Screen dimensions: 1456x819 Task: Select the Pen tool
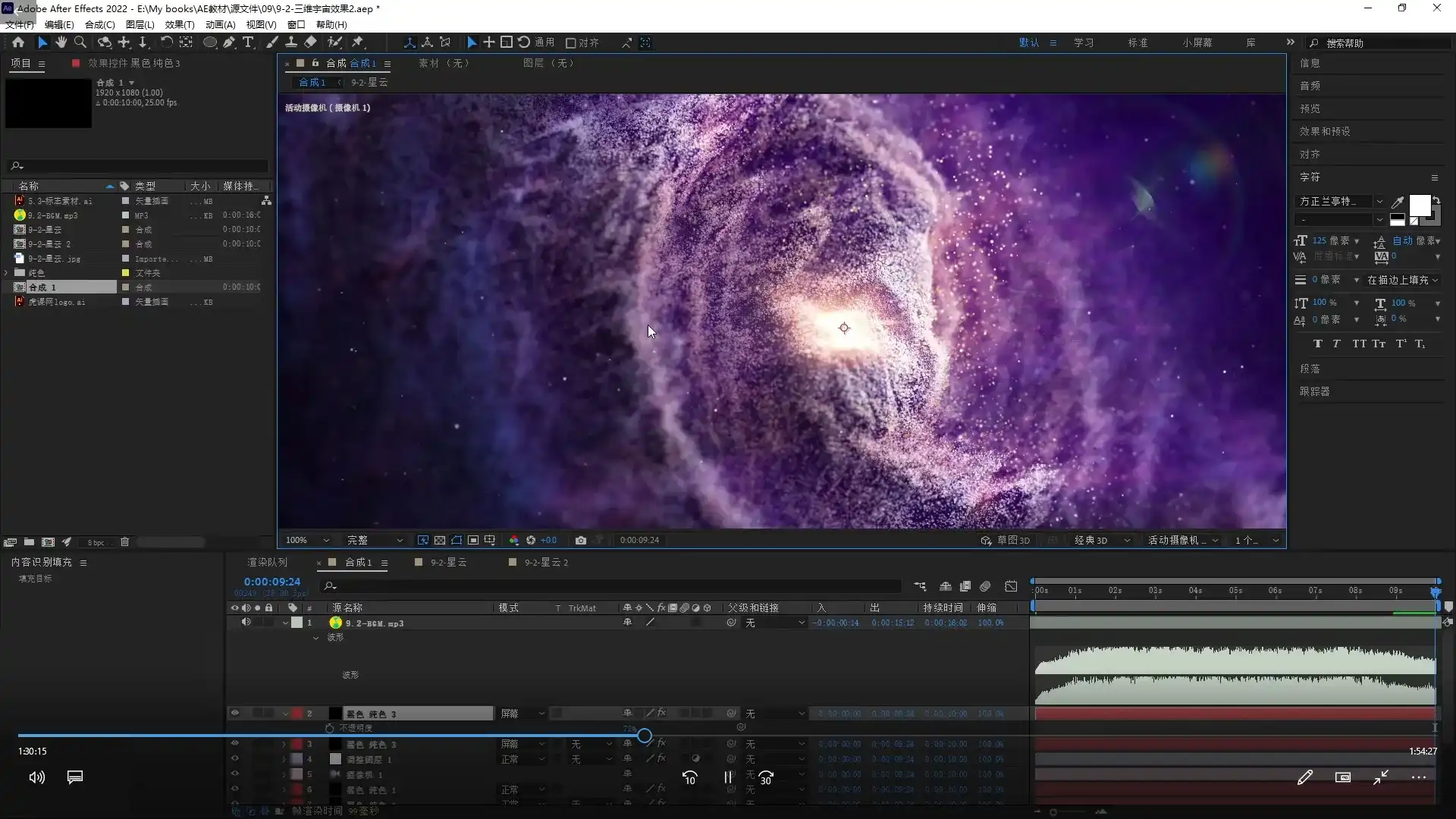[229, 42]
